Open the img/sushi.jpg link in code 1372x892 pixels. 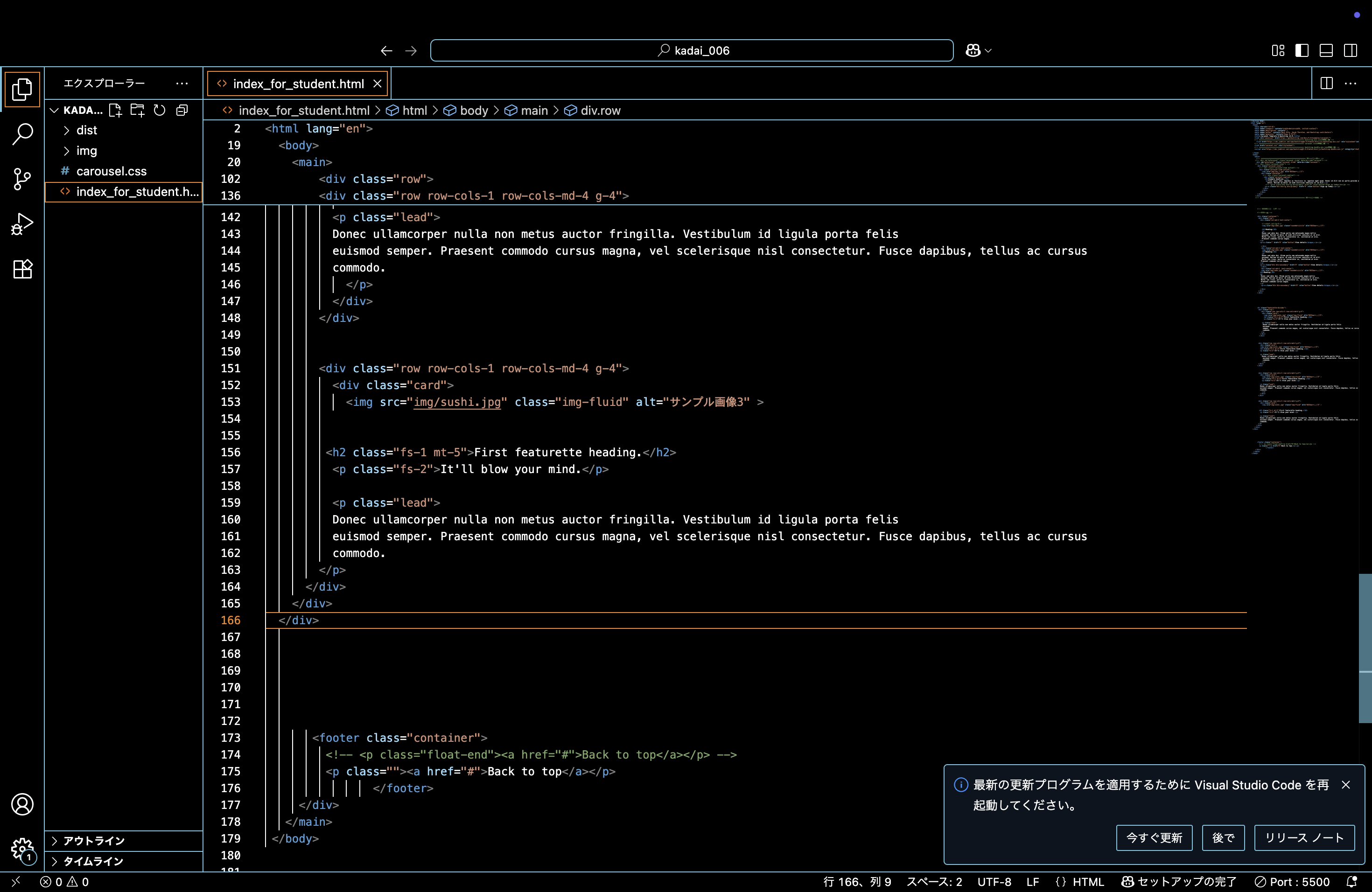(457, 402)
